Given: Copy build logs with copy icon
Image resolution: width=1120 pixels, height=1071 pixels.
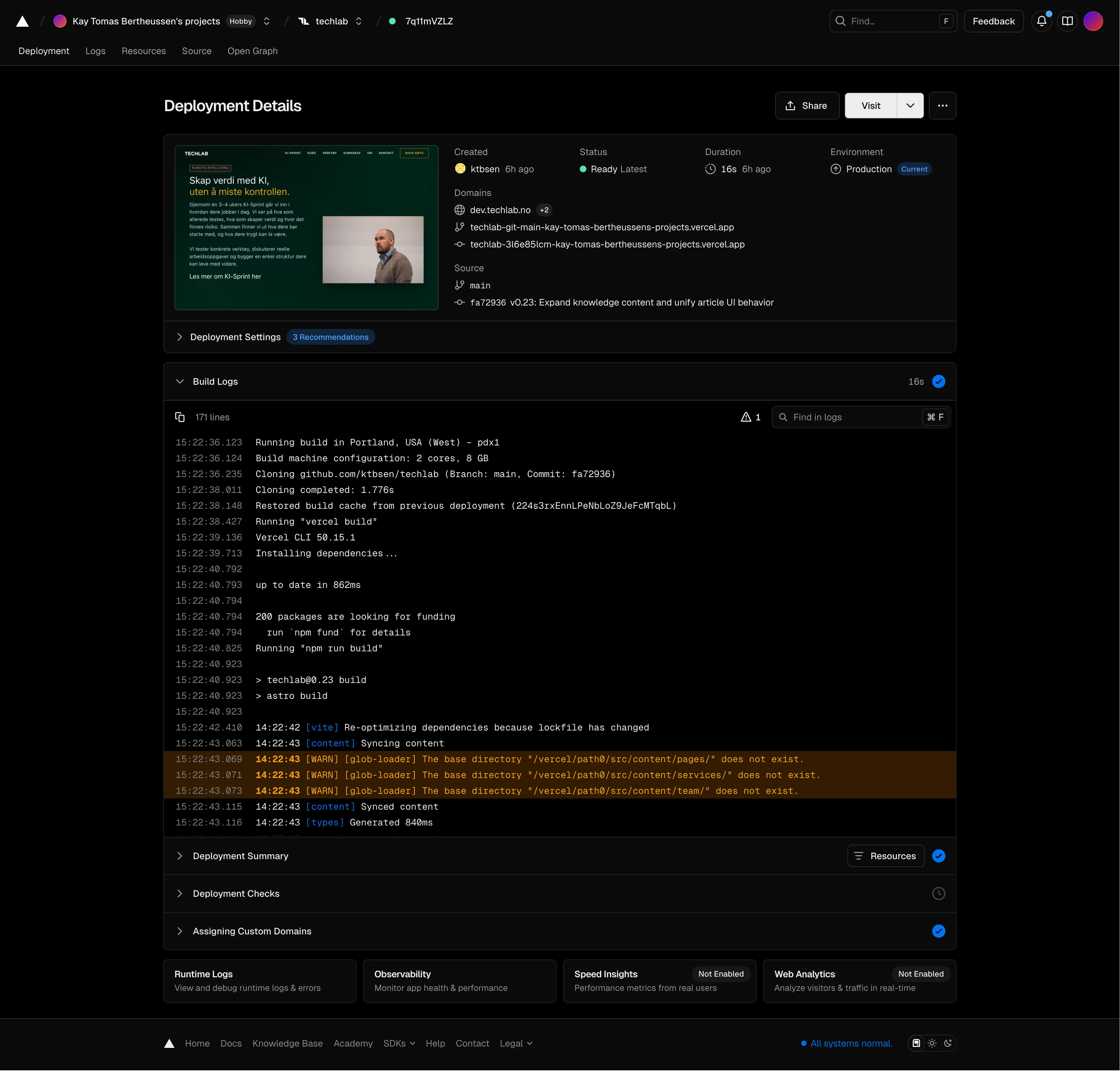Looking at the screenshot, I should (180, 417).
